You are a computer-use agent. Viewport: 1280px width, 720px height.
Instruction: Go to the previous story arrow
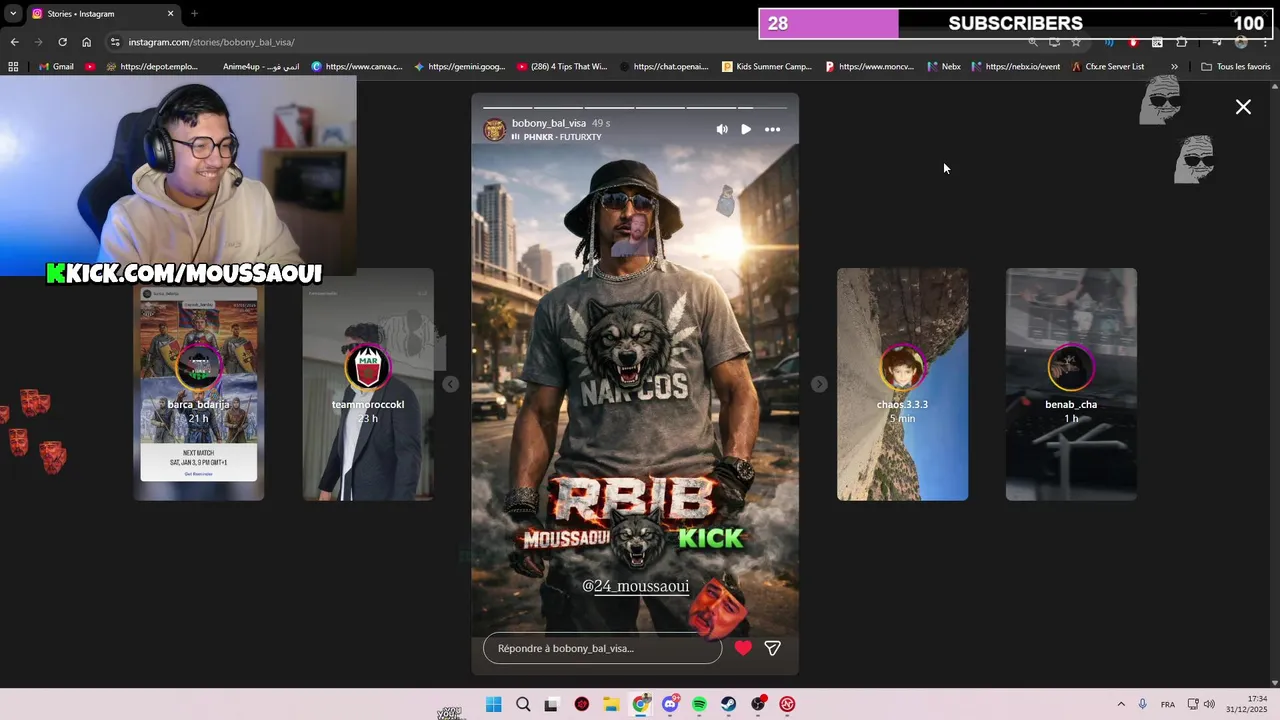pyautogui.click(x=451, y=384)
